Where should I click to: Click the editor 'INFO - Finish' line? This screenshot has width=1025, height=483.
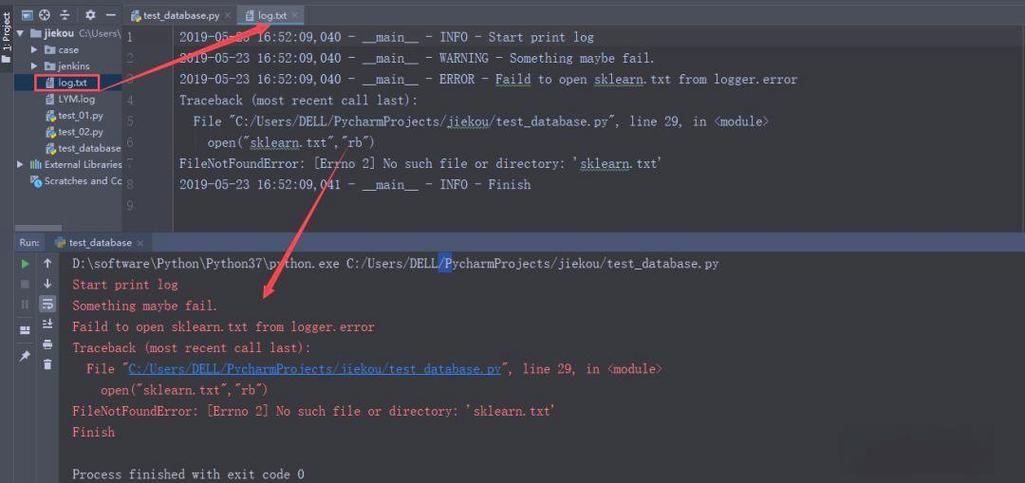(355, 185)
